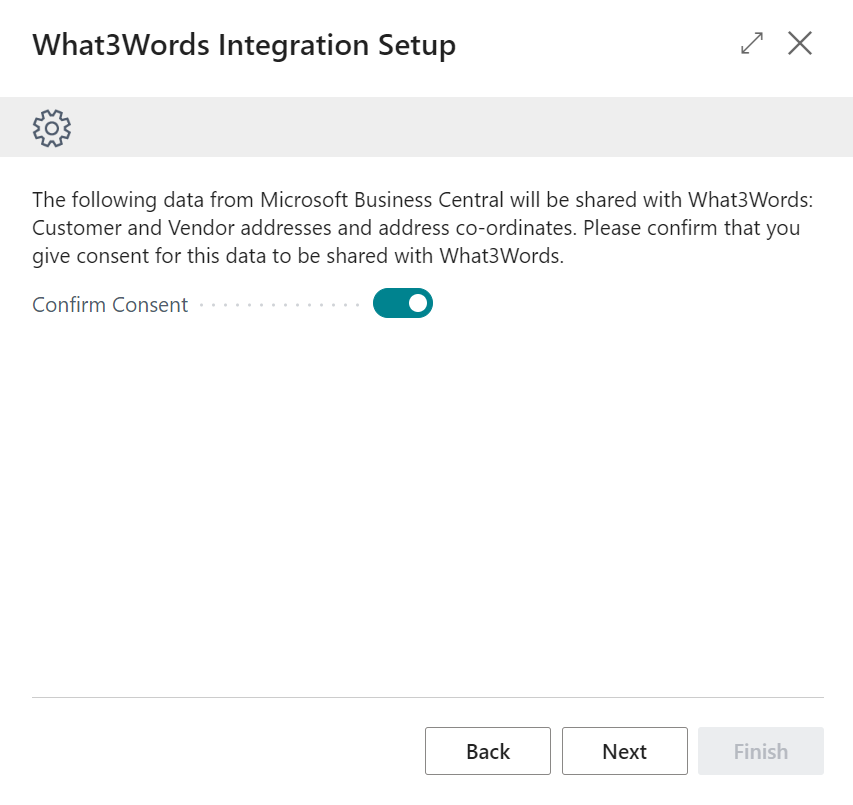Viewport: 853px width, 805px height.
Task: Click the What3Words Integration Setup title
Action: point(244,45)
